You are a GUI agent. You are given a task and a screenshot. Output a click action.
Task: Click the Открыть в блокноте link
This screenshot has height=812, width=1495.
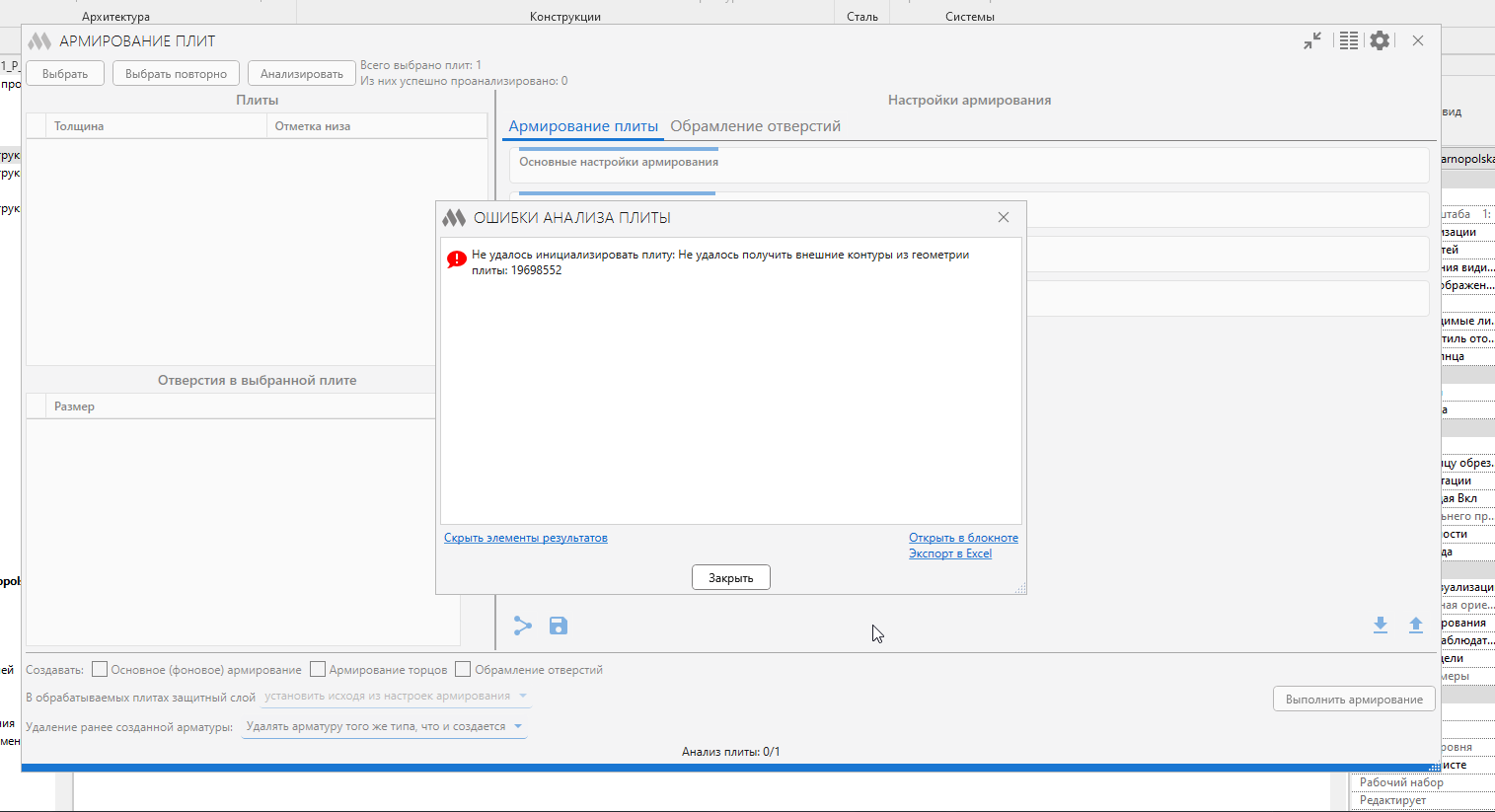[963, 538]
